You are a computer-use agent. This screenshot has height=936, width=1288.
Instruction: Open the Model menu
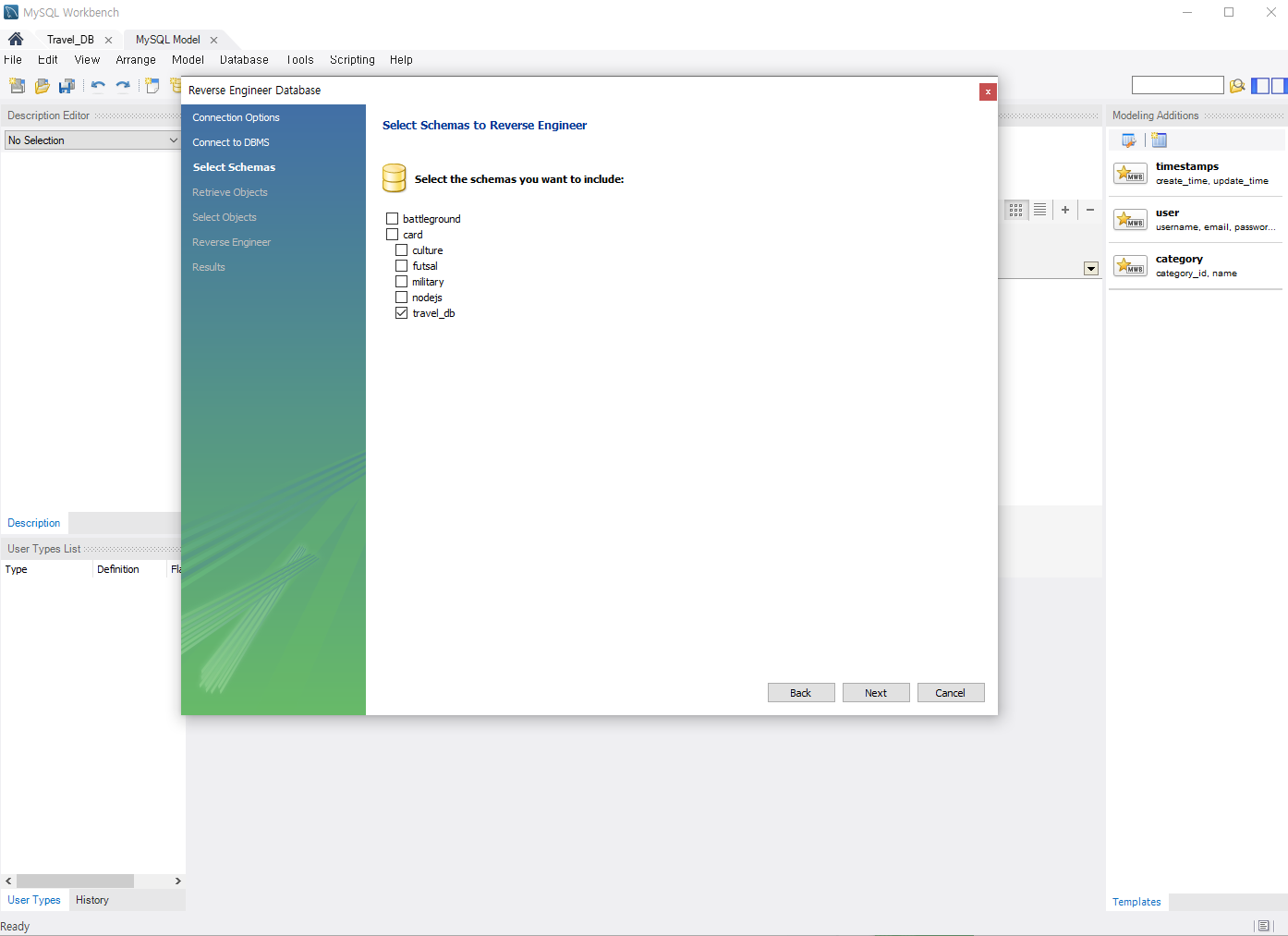pos(188,60)
